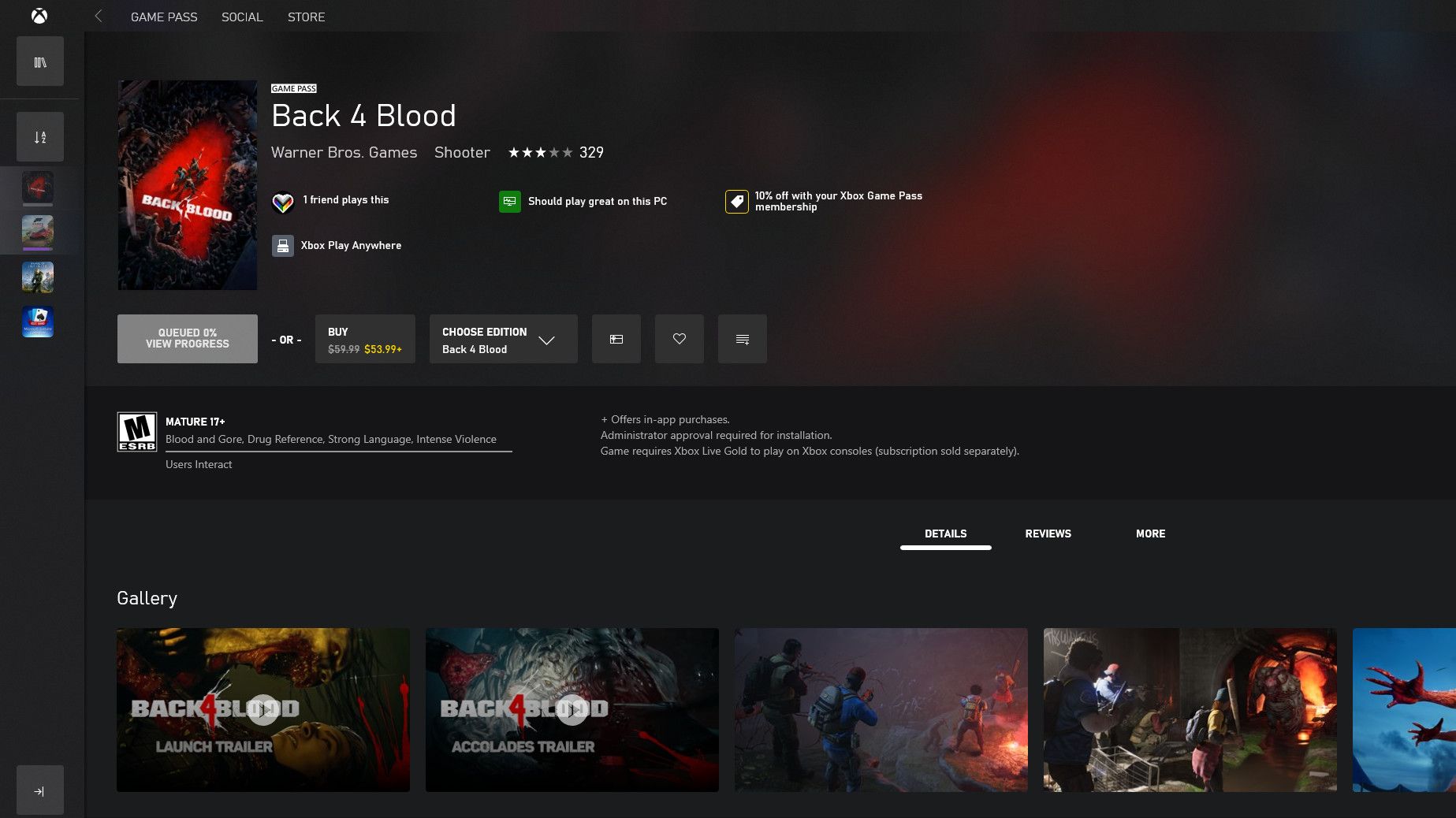Switch to the REVIEWS tab
The image size is (1456, 818).
[1048, 534]
